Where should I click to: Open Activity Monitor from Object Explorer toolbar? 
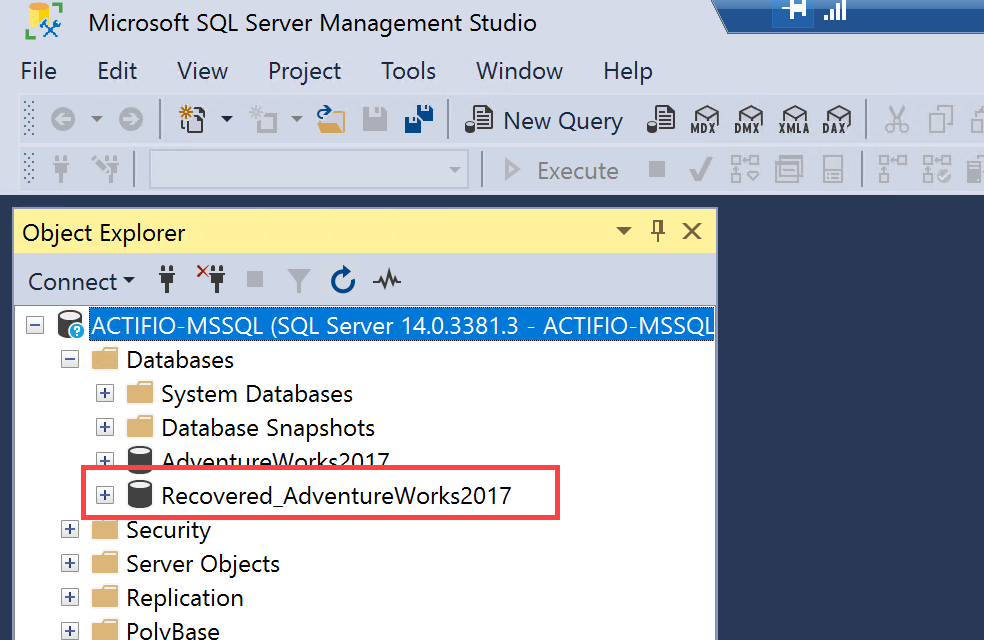click(387, 279)
